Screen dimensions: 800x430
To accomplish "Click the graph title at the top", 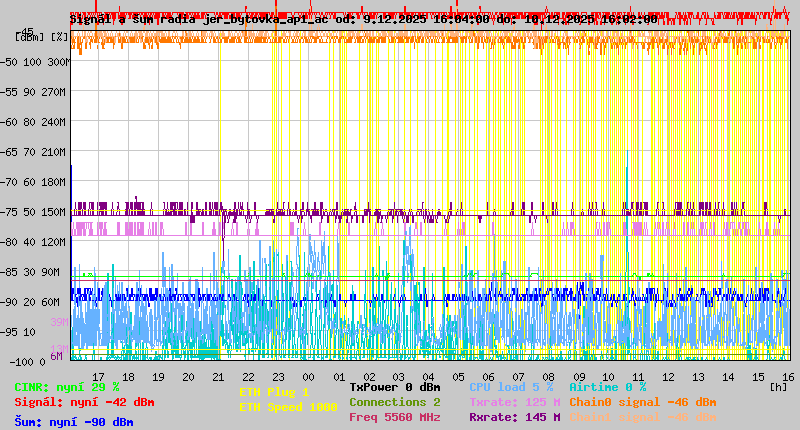I will point(363,19).
